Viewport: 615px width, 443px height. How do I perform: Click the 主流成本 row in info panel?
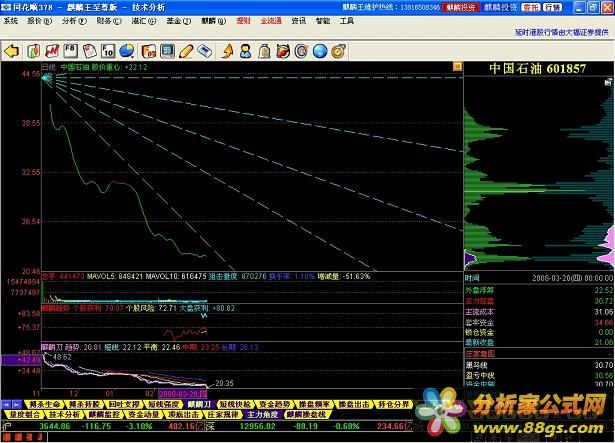(x=539, y=312)
